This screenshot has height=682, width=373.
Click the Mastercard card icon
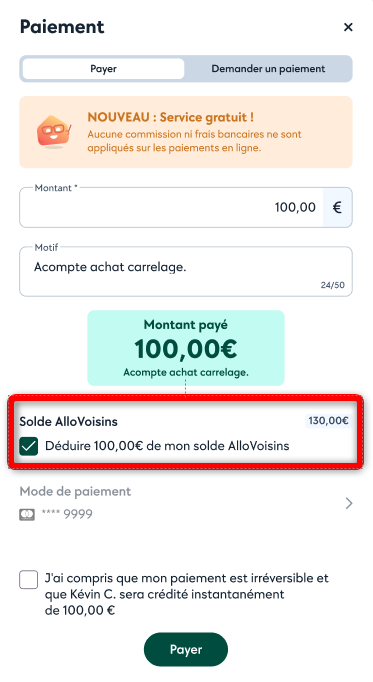[x=27, y=515]
